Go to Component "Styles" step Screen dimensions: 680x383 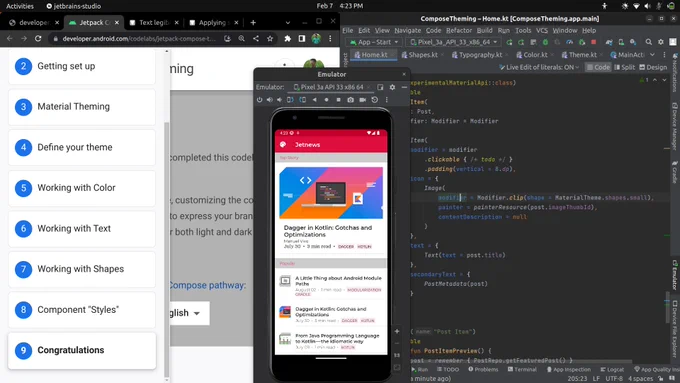tap(82, 310)
